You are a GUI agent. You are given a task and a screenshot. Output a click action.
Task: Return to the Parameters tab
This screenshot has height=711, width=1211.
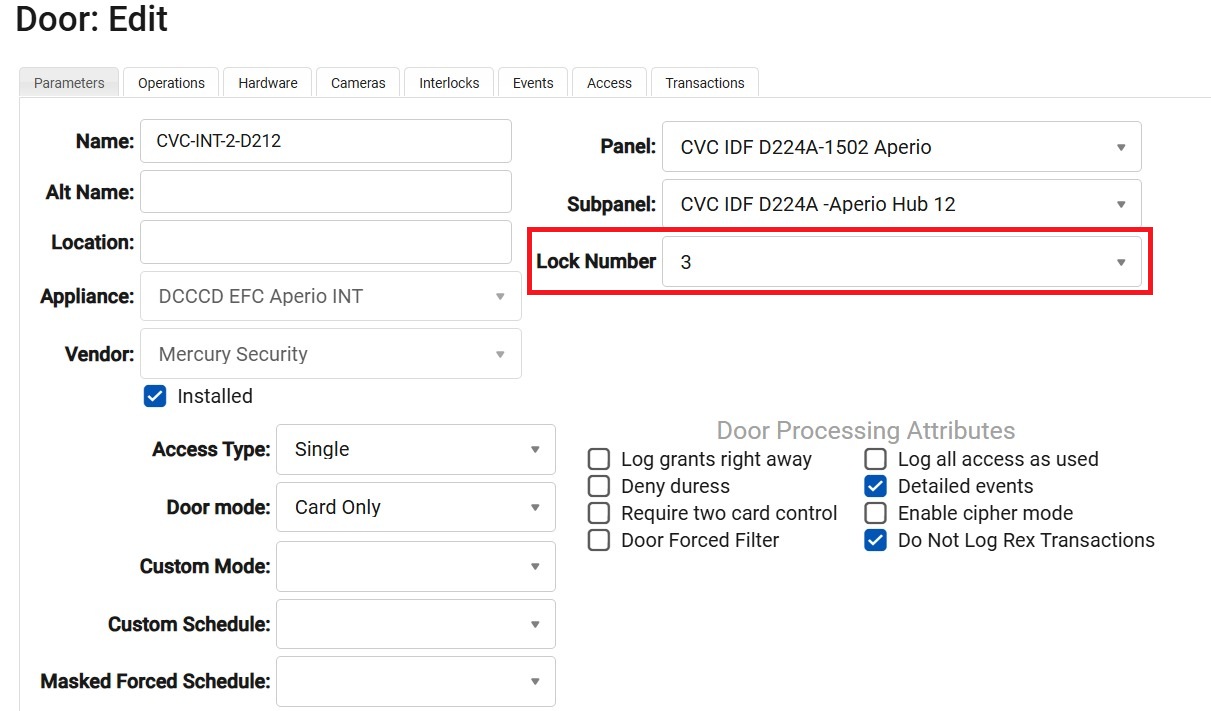pyautogui.click(x=68, y=82)
